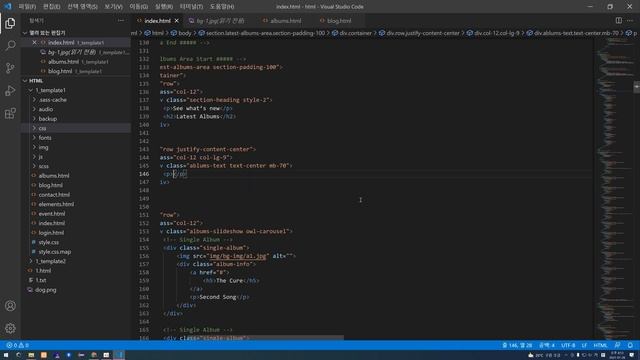Open the 선택 영역(S) menu
This screenshot has width=640, height=360.
coord(82,7)
